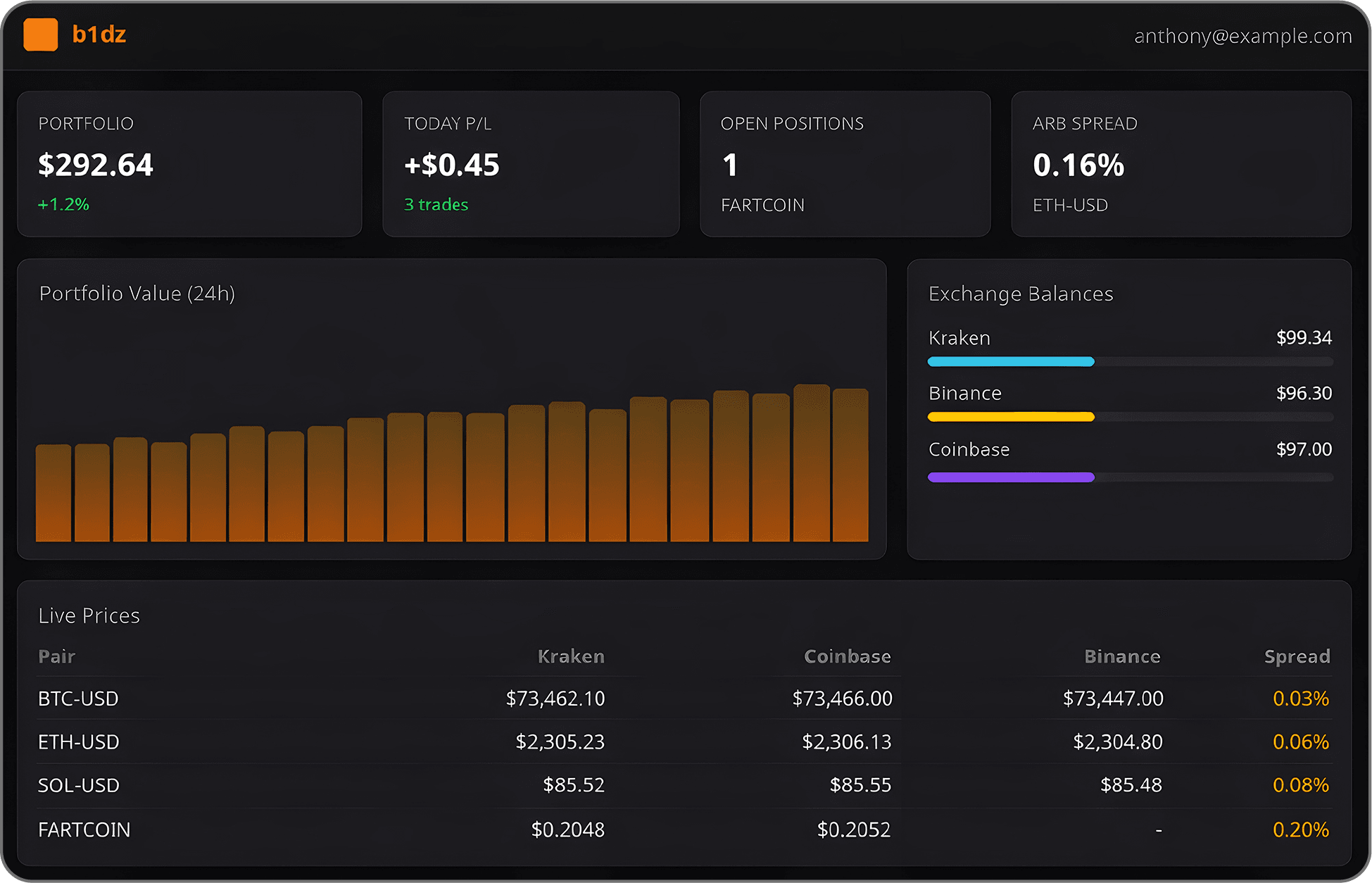Click the Coinbase purple balance bar

1011,477
